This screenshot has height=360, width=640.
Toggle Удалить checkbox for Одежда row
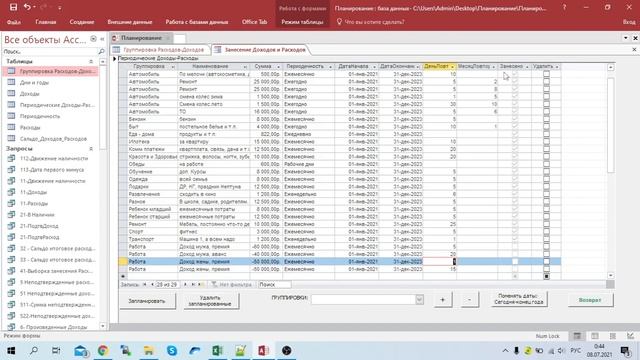pyautogui.click(x=547, y=179)
